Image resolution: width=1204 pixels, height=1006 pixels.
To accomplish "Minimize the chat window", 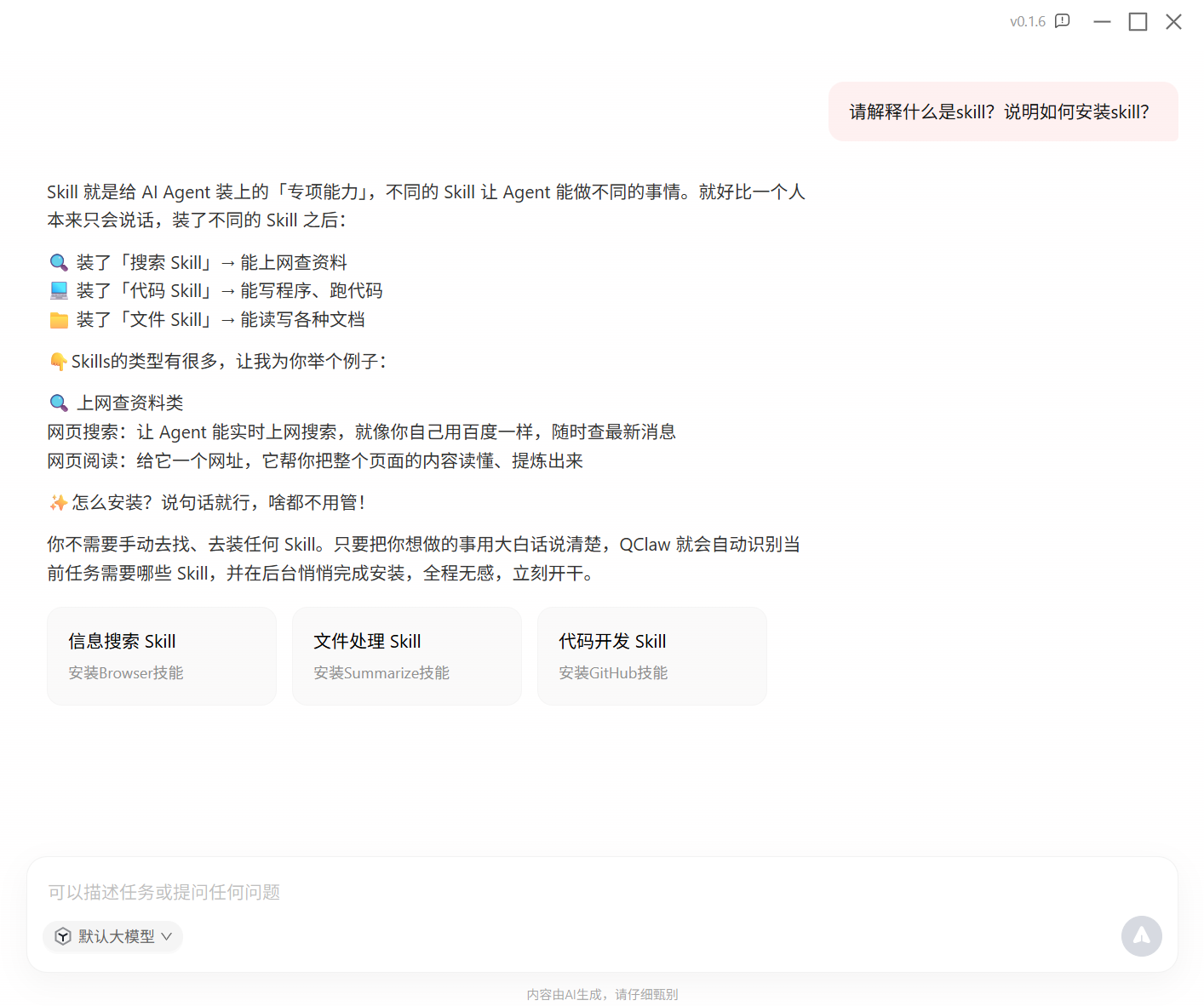I will pyautogui.click(x=1102, y=21).
